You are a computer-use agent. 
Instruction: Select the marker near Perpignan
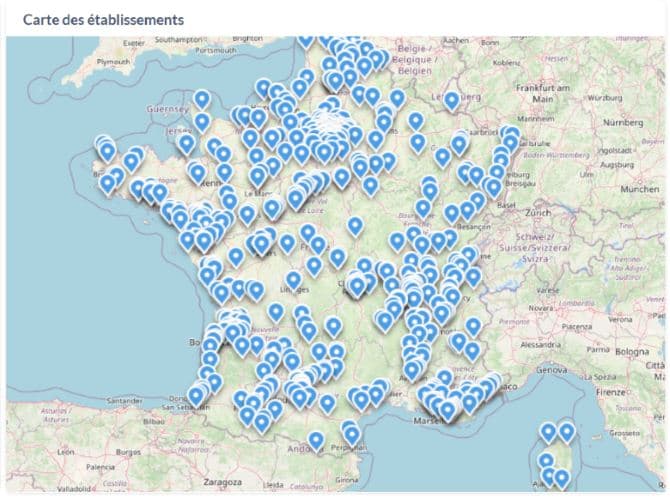[351, 435]
